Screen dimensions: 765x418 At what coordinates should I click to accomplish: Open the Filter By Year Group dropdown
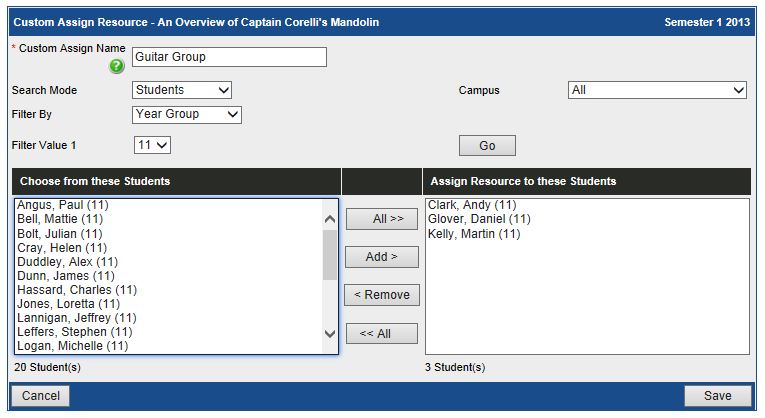pyautogui.click(x=187, y=114)
